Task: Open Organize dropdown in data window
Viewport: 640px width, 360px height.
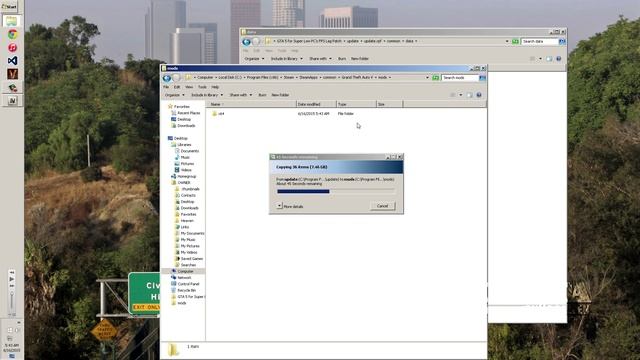Action: (x=254, y=59)
